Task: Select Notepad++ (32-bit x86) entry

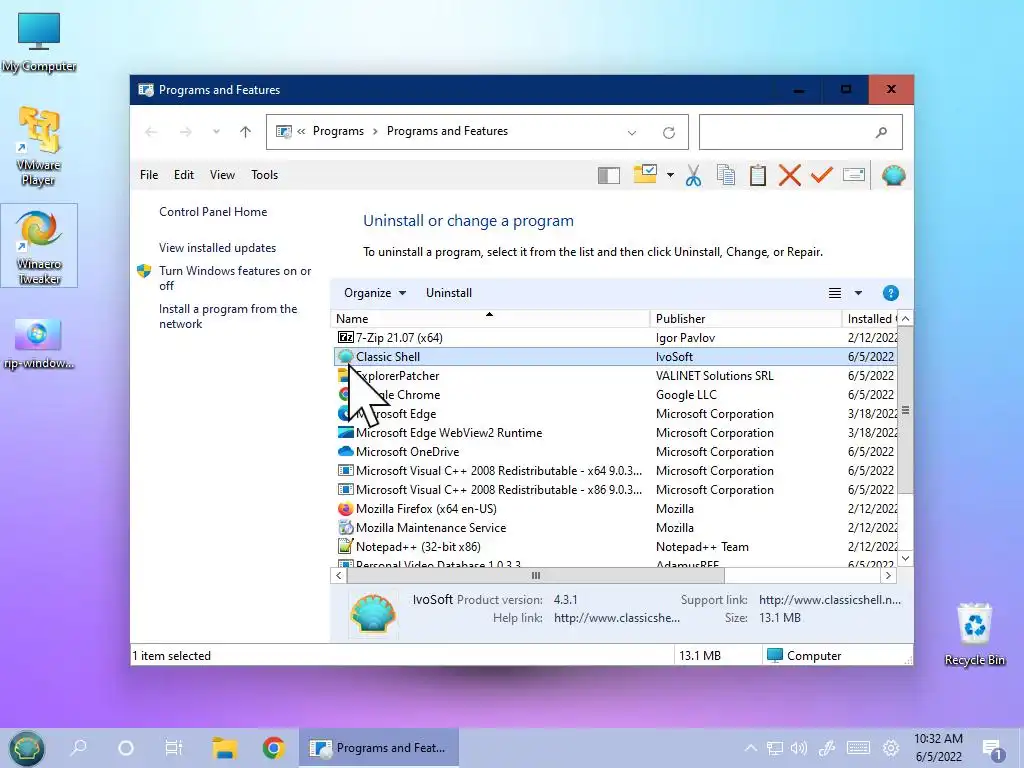Action: pyautogui.click(x=614, y=546)
